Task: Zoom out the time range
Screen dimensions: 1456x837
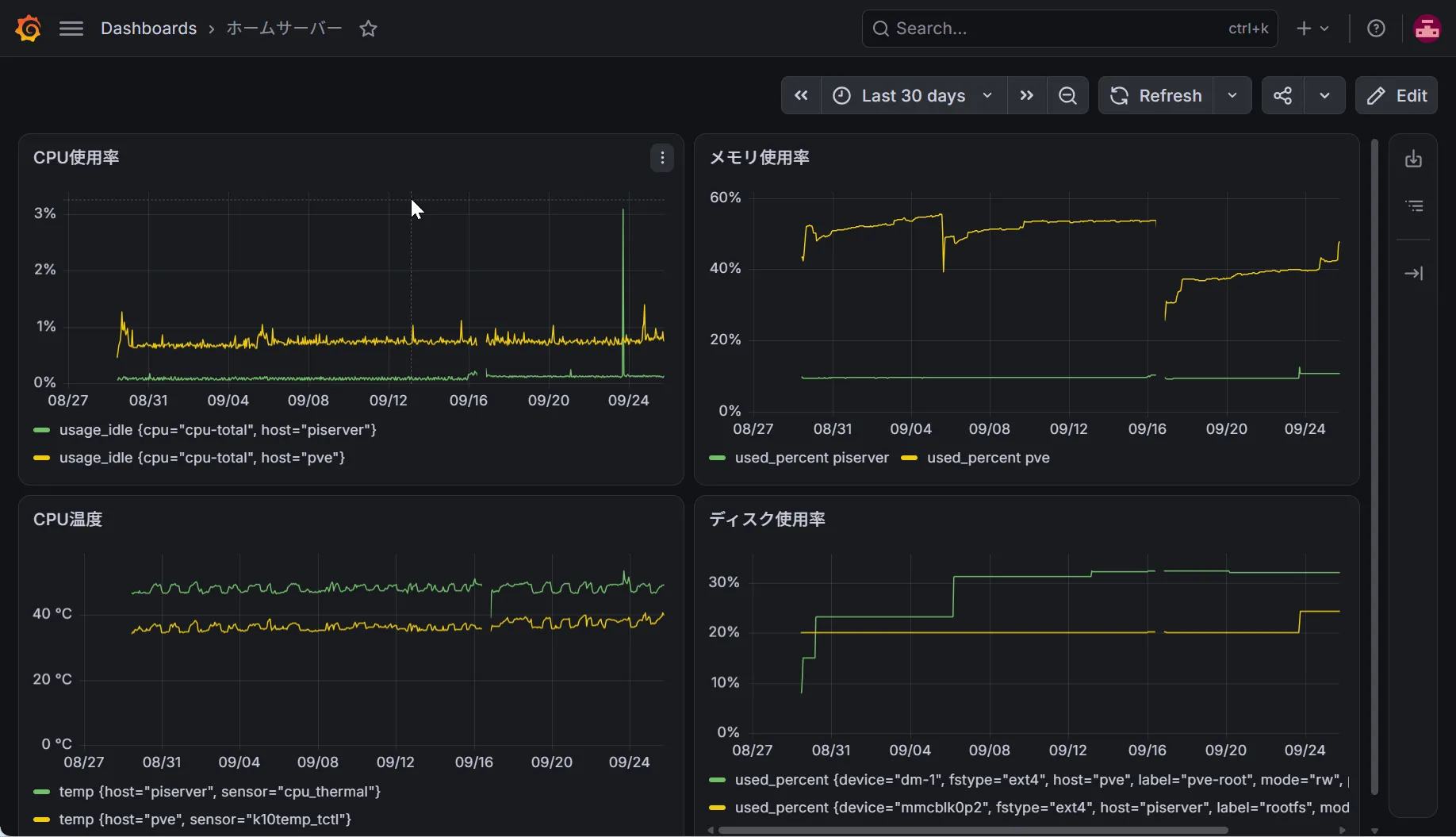Action: pyautogui.click(x=1067, y=95)
